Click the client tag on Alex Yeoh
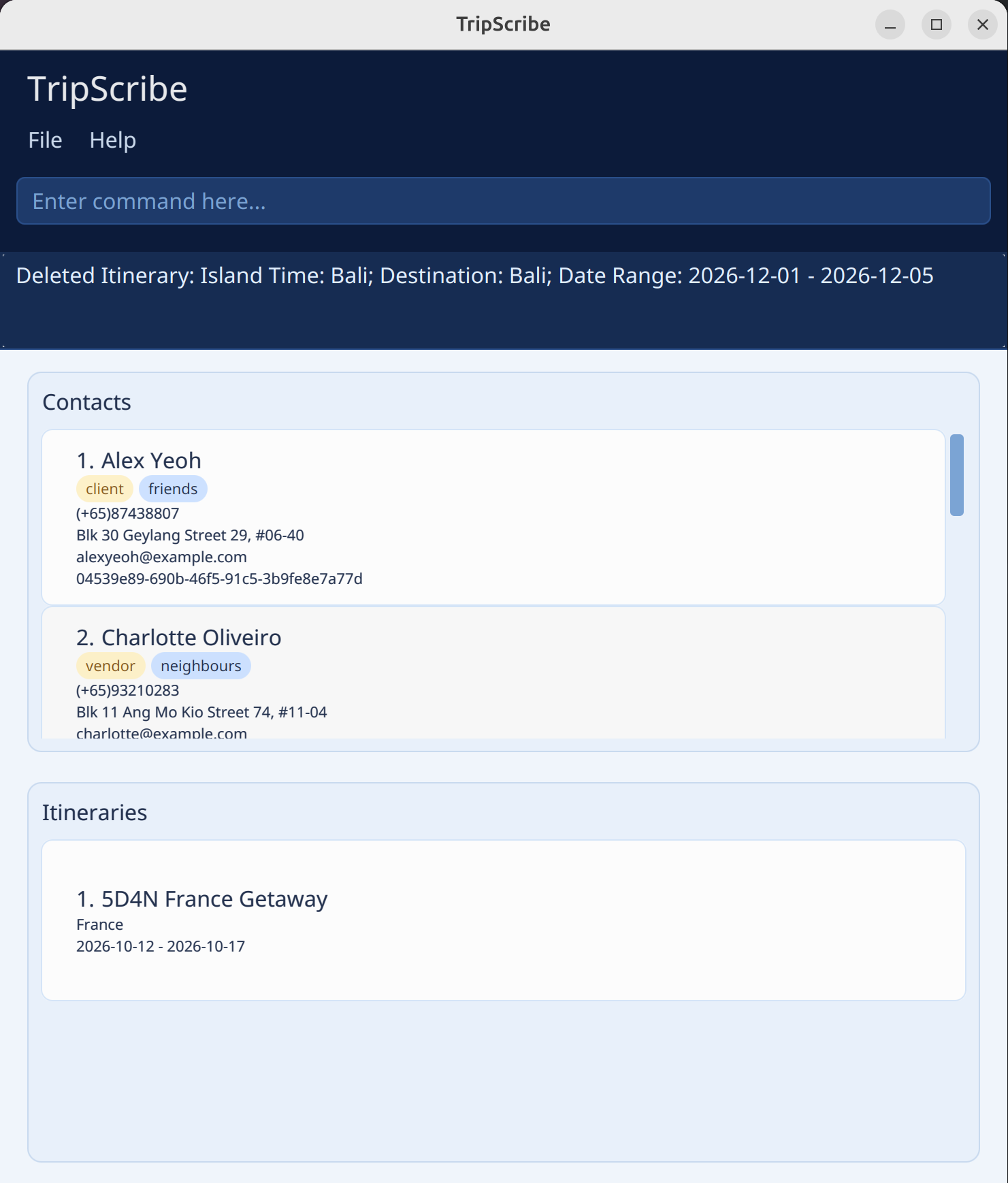 [104, 489]
